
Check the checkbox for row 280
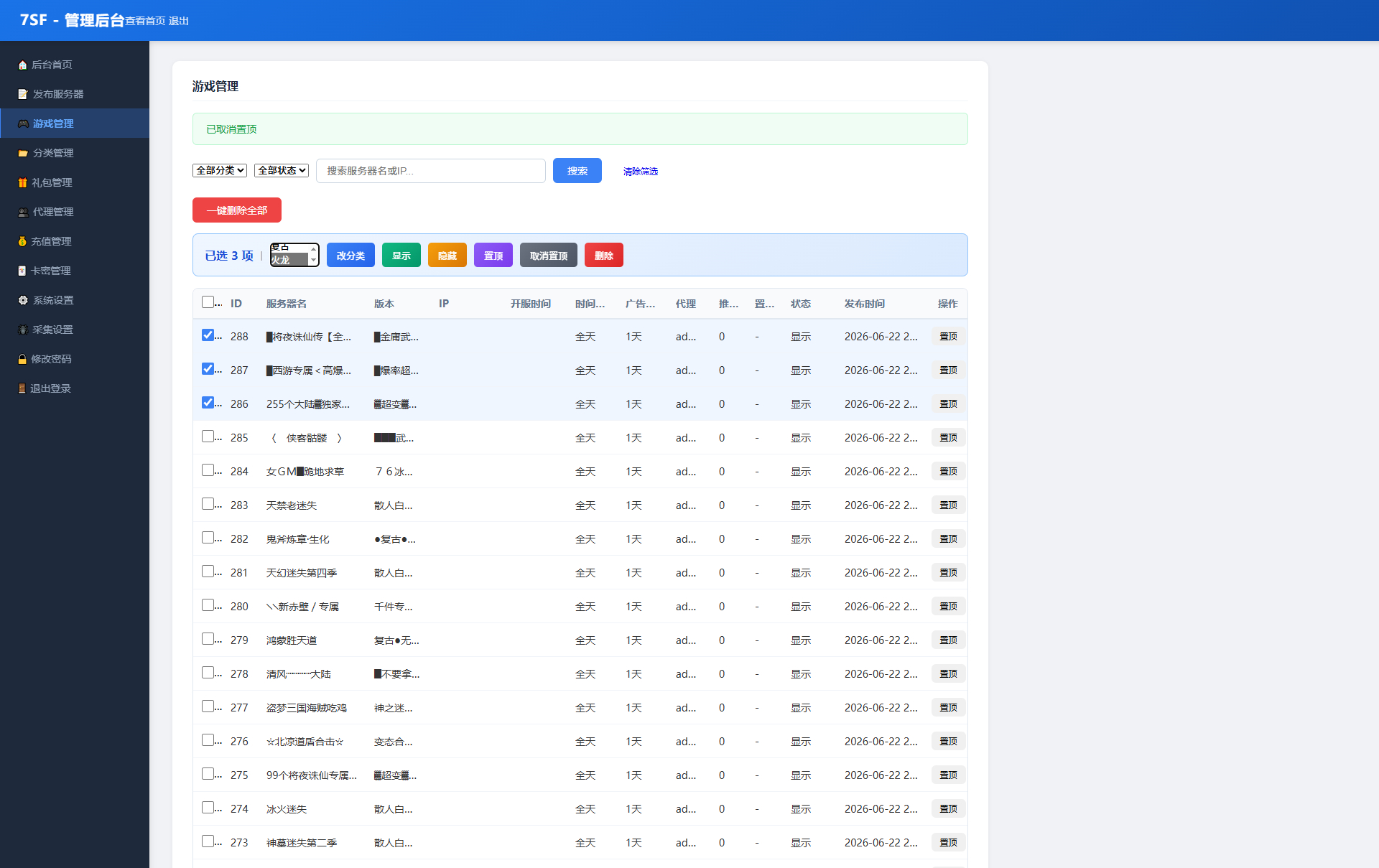(208, 605)
